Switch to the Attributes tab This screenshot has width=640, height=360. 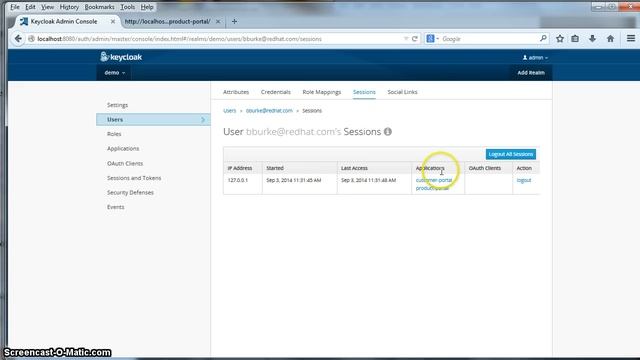(x=236, y=92)
